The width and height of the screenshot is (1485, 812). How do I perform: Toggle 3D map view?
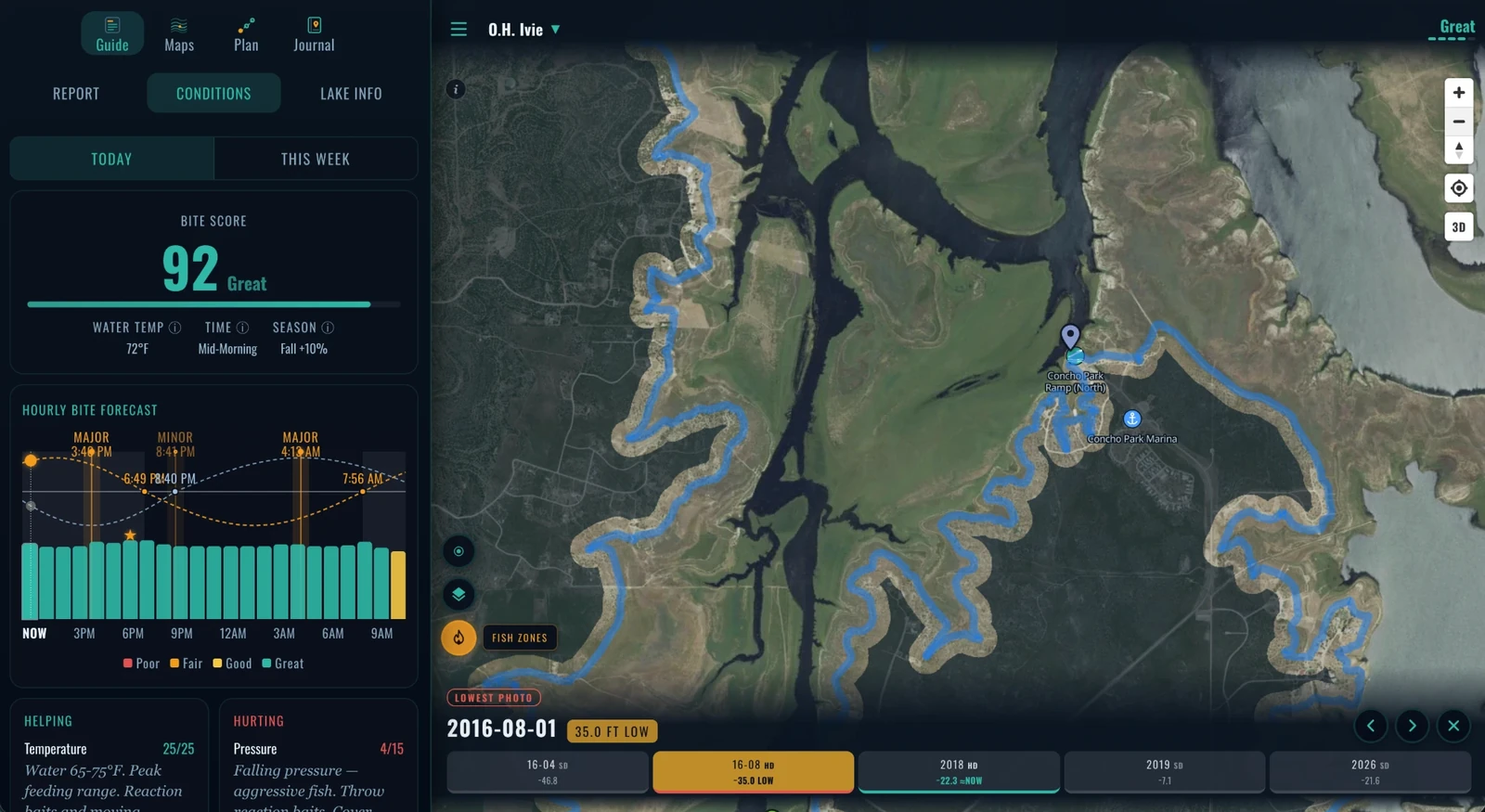pos(1459,227)
